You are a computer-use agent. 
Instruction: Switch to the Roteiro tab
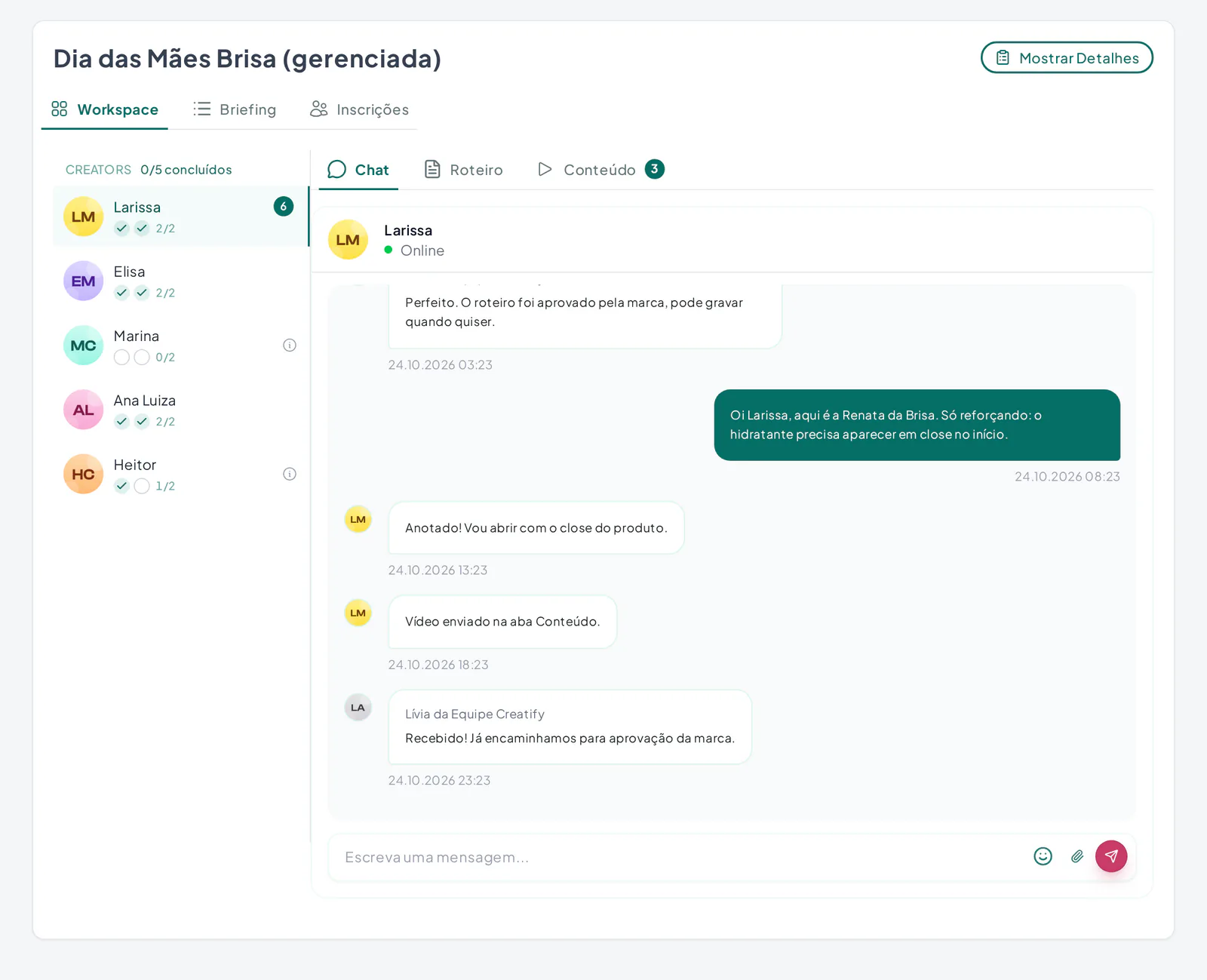tap(463, 170)
